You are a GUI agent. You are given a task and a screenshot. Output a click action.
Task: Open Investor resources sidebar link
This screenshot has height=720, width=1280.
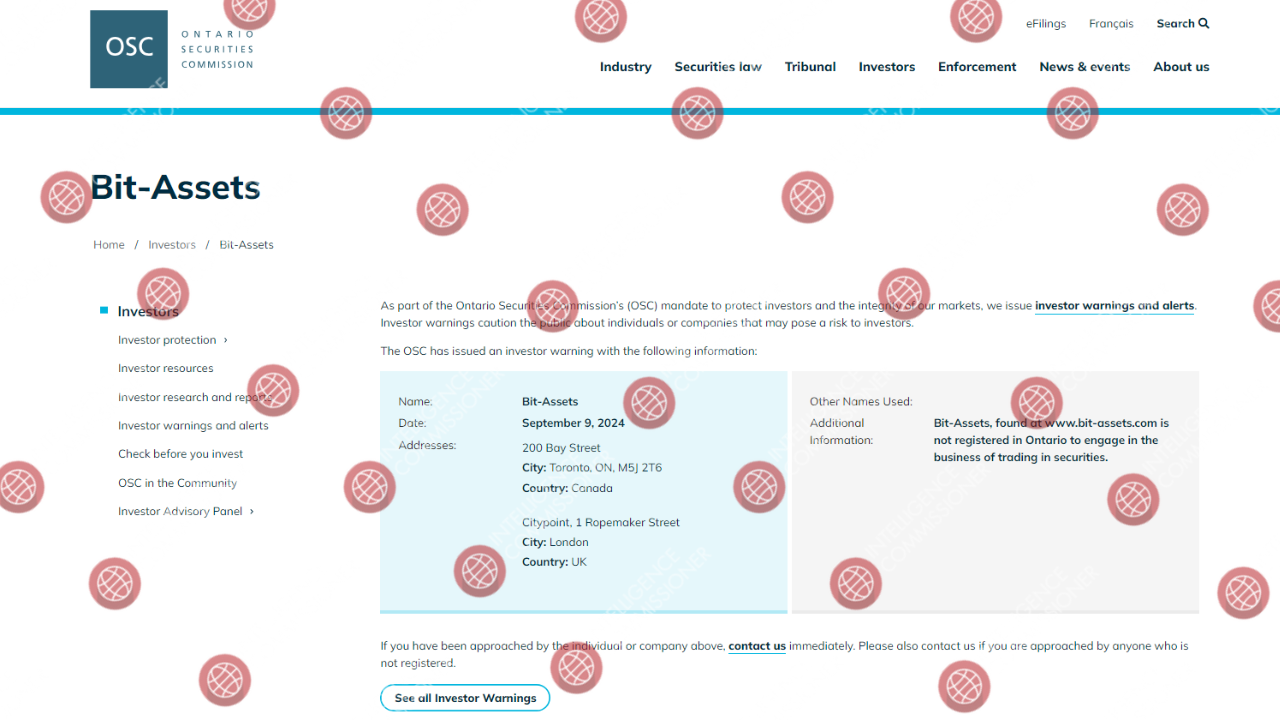coord(166,368)
